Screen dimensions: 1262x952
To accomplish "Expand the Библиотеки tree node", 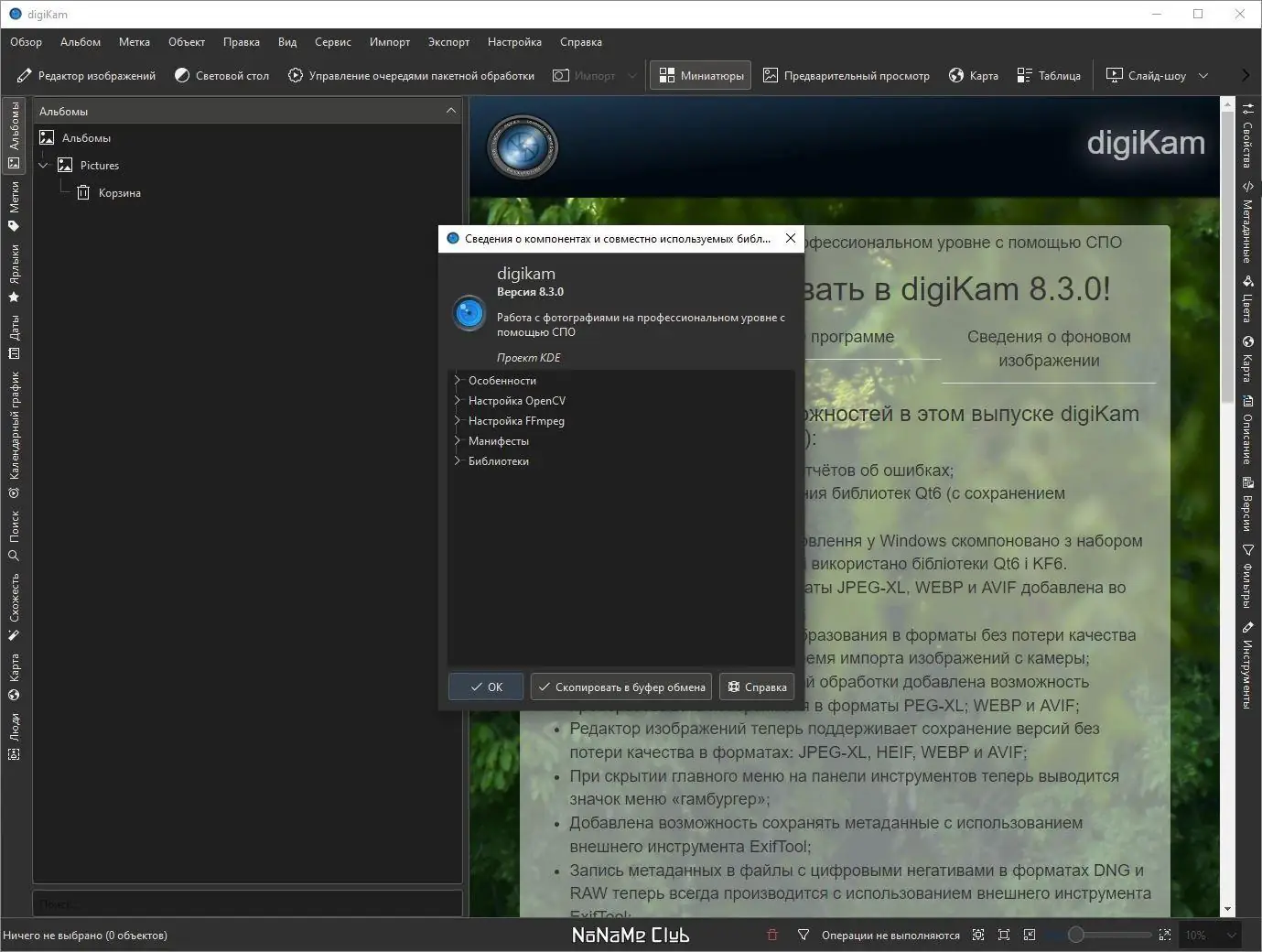I will (457, 460).
